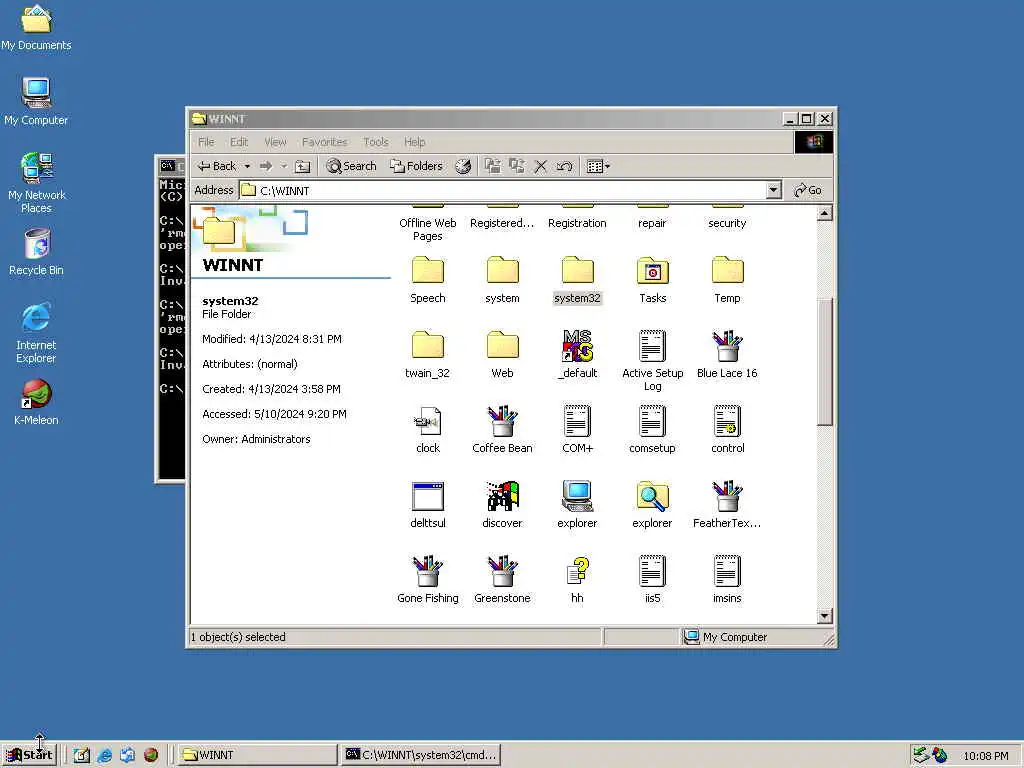This screenshot has height=768, width=1024.
Task: Open the Edit menu
Action: click(239, 142)
